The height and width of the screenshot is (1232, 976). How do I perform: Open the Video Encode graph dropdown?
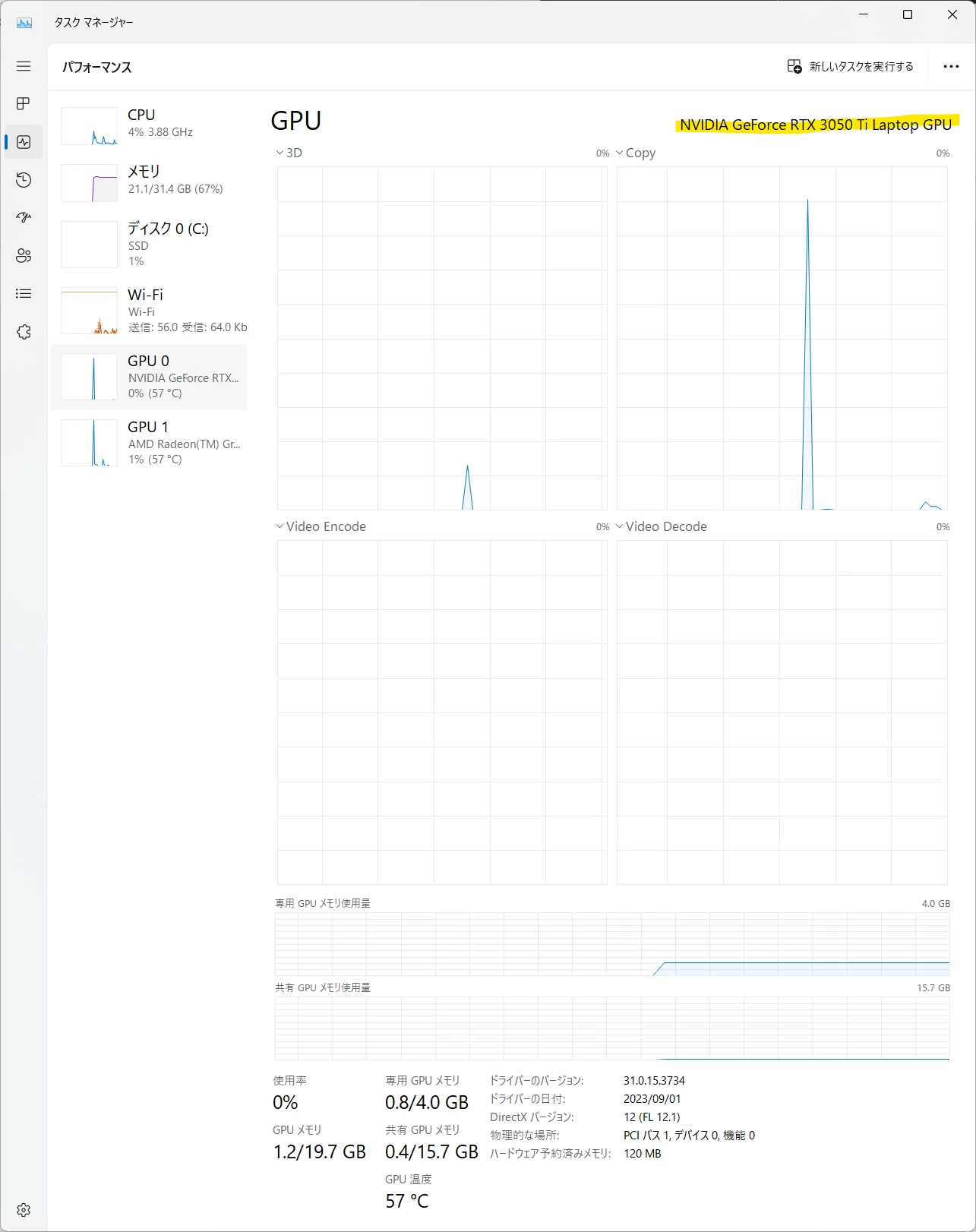[x=321, y=526]
